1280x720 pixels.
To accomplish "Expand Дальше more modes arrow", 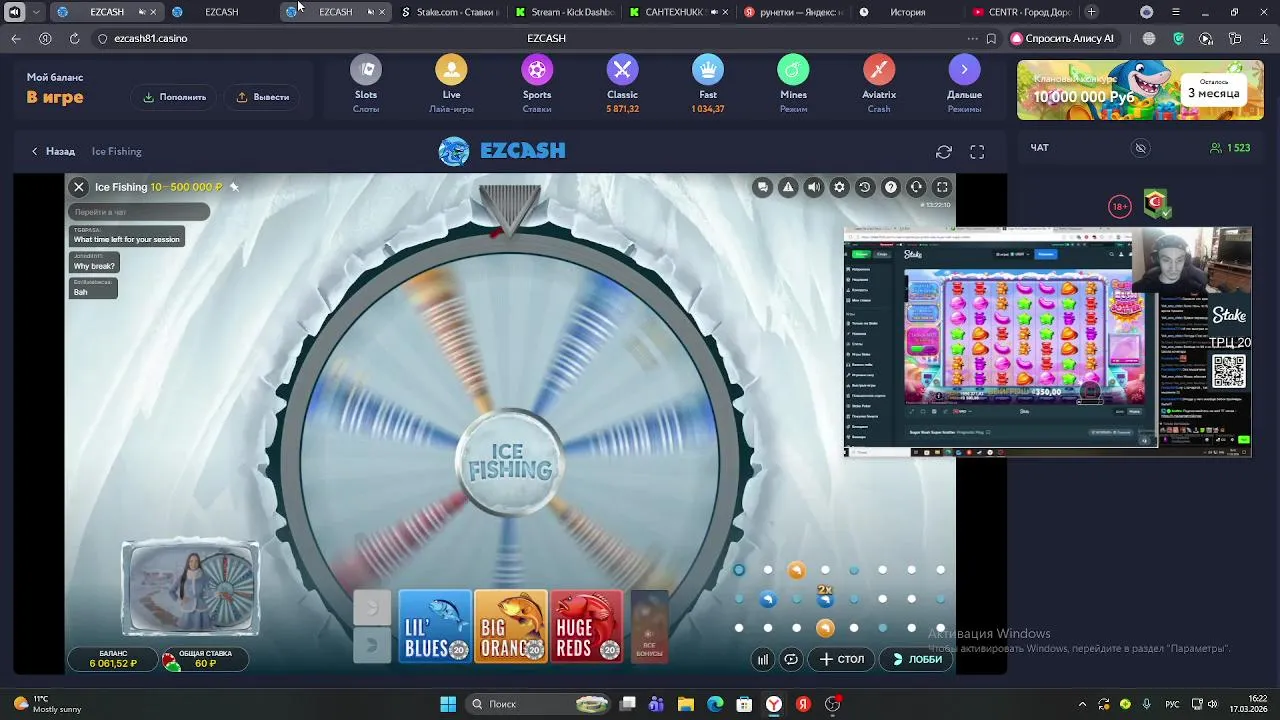I will pyautogui.click(x=964, y=85).
